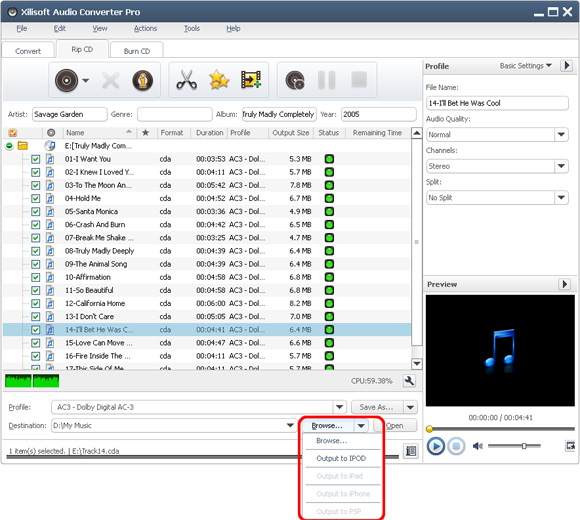Toggle the 08-Truly Madly Deeply checkbox
The image size is (580, 520).
coord(36,251)
